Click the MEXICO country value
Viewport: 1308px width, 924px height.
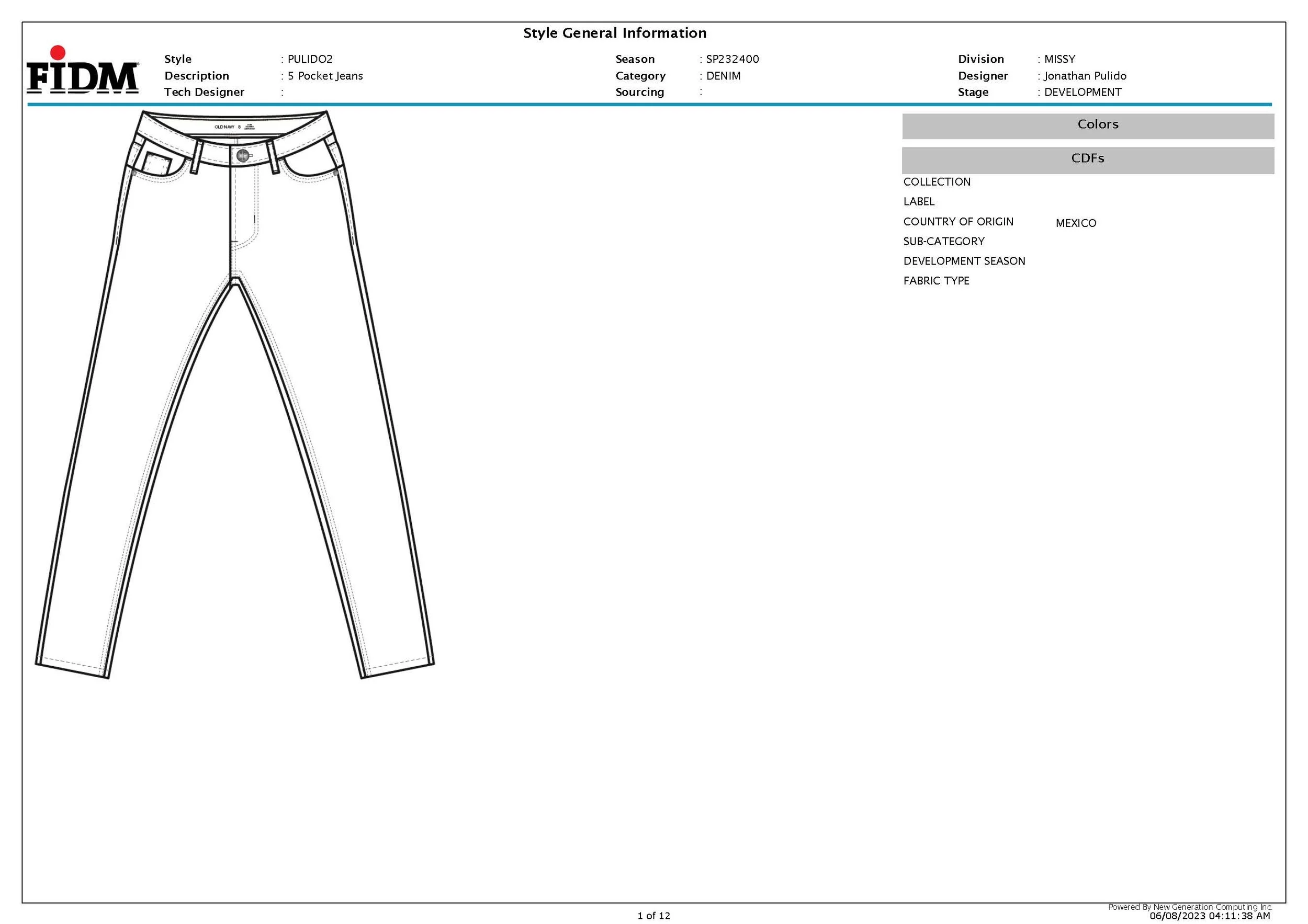click(x=1076, y=223)
